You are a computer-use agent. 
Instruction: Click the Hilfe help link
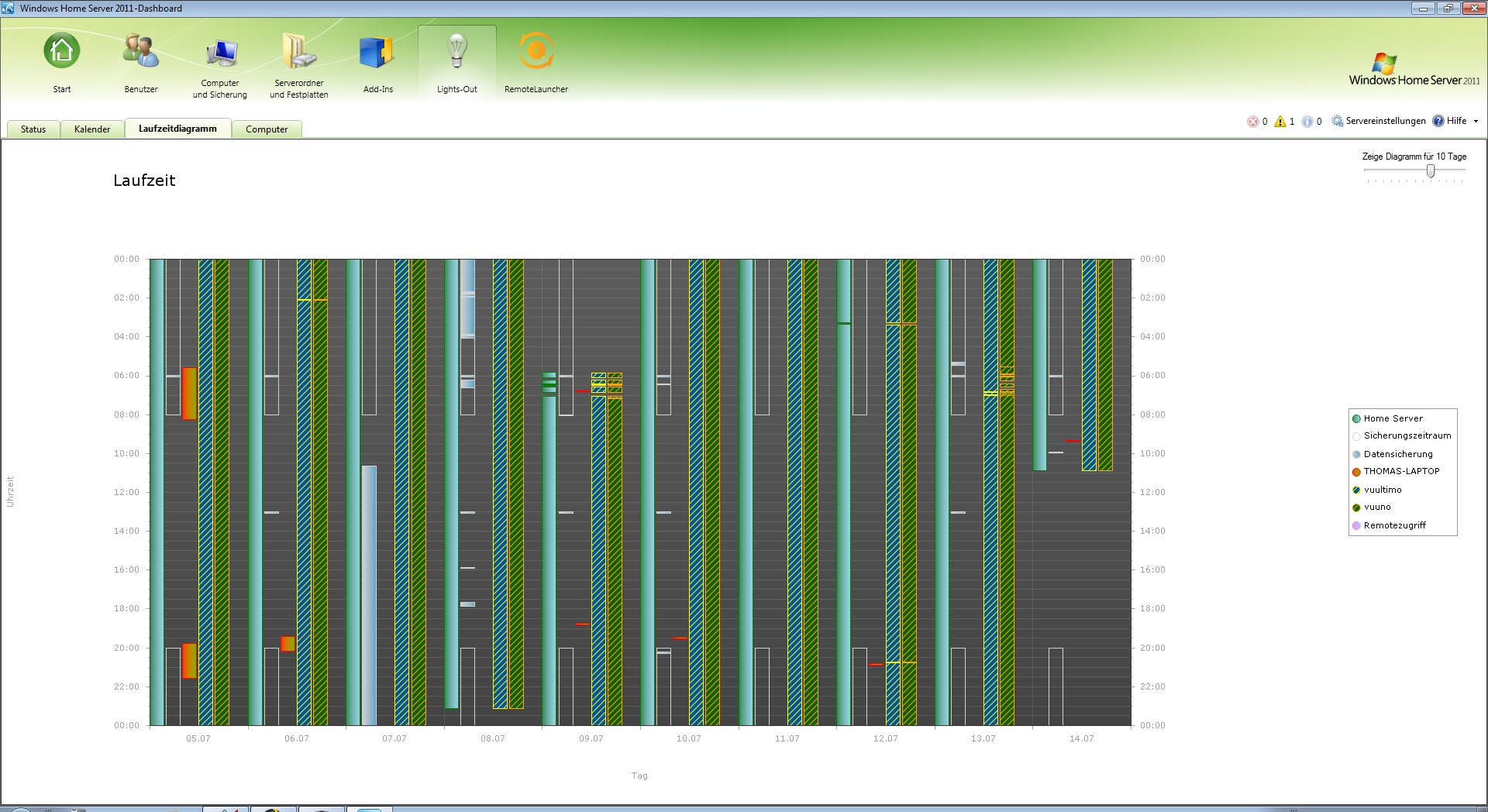pyautogui.click(x=1456, y=121)
